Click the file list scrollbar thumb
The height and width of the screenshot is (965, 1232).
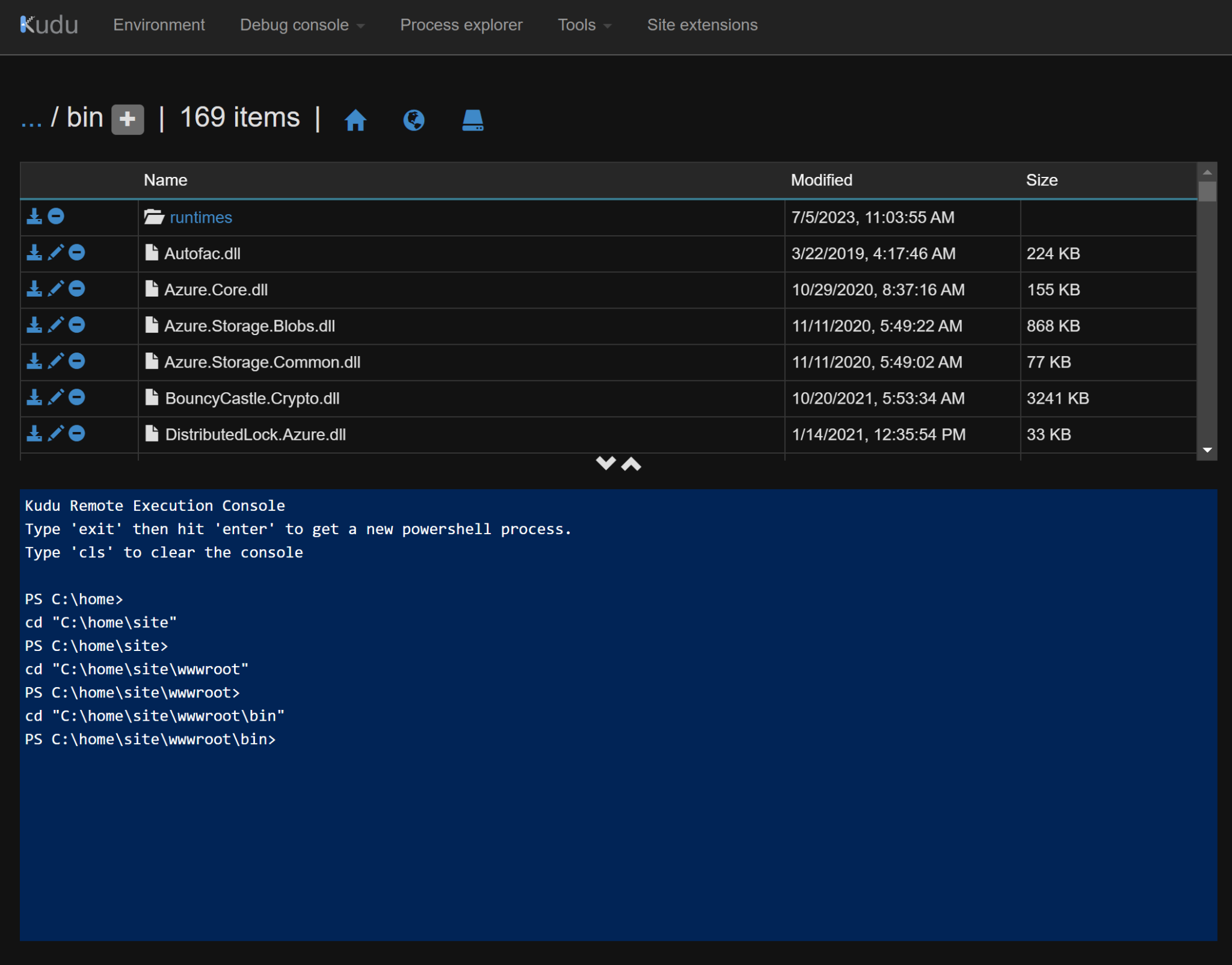coord(1207,192)
